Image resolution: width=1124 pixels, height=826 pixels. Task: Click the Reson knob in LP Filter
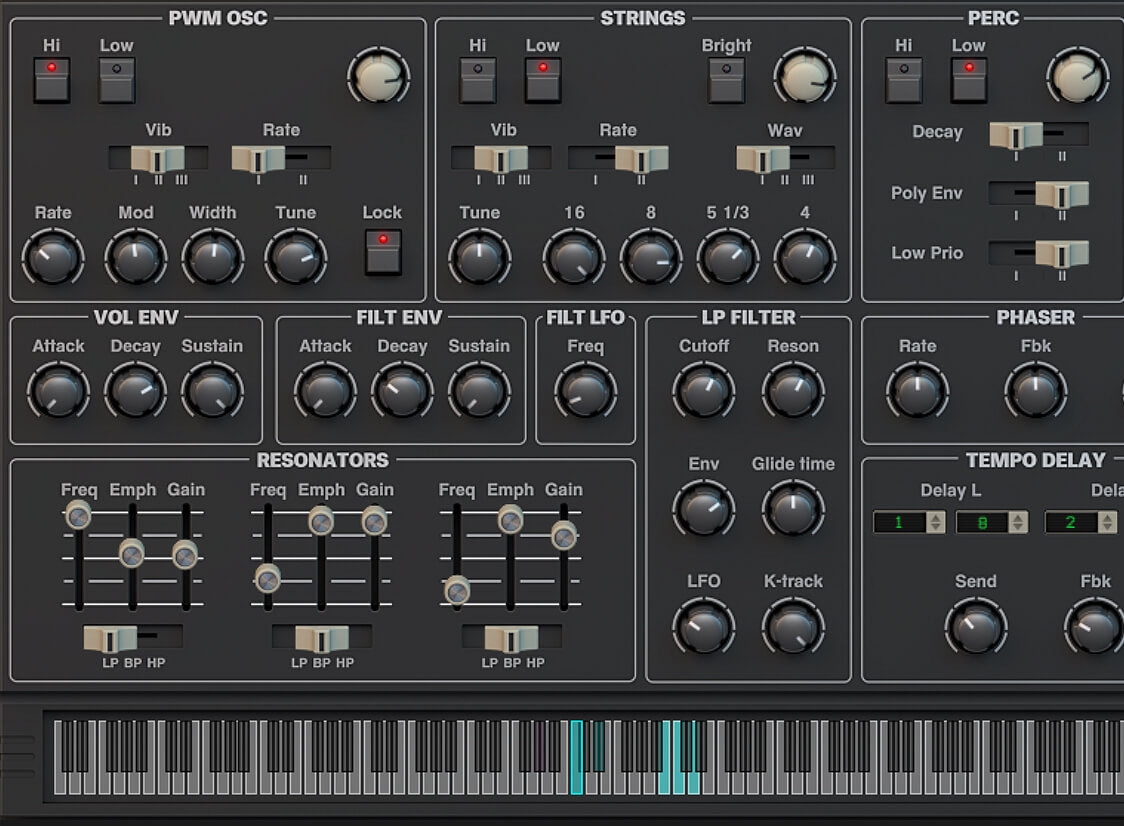(793, 391)
